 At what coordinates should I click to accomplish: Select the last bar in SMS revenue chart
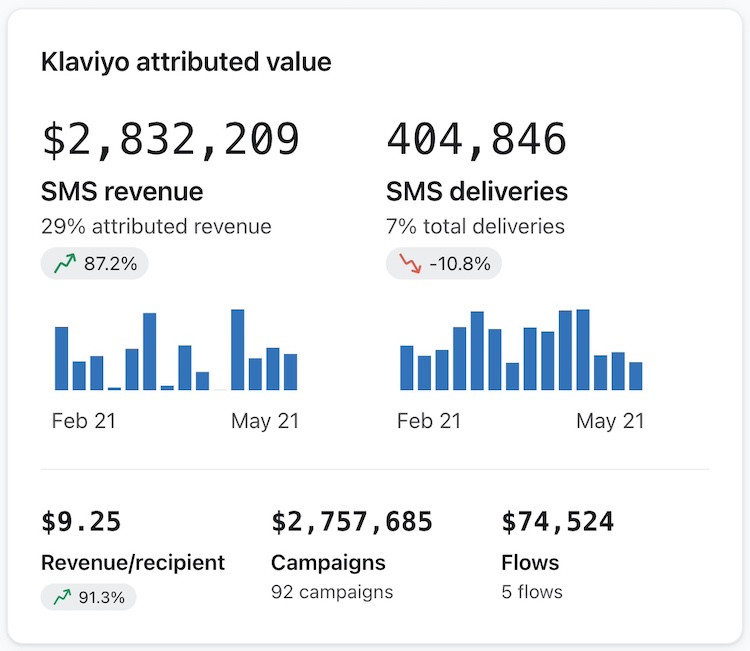pos(290,371)
